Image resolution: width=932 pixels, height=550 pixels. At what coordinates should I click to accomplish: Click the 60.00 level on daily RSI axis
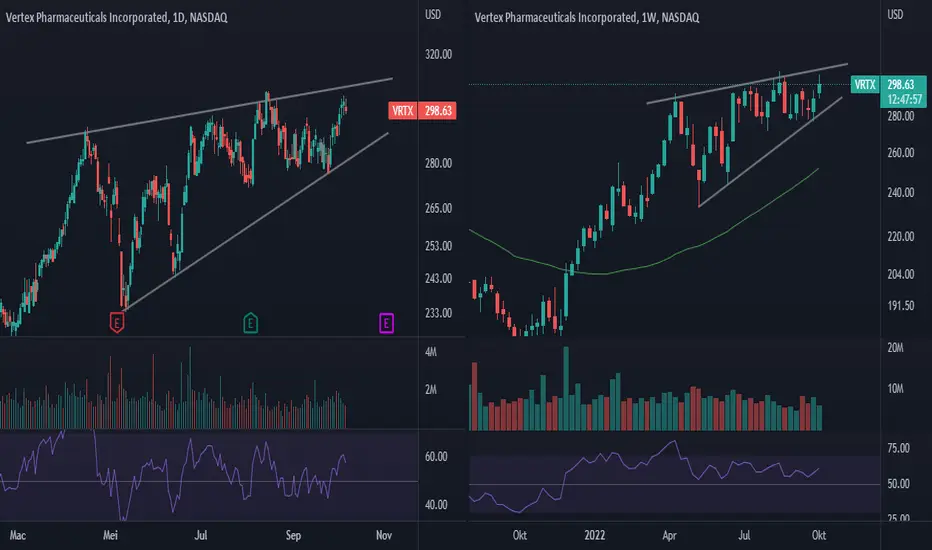pos(436,457)
